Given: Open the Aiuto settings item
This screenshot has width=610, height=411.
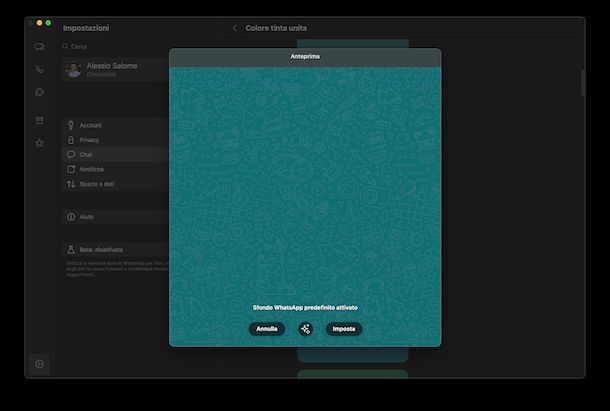Looking at the screenshot, I should point(115,217).
